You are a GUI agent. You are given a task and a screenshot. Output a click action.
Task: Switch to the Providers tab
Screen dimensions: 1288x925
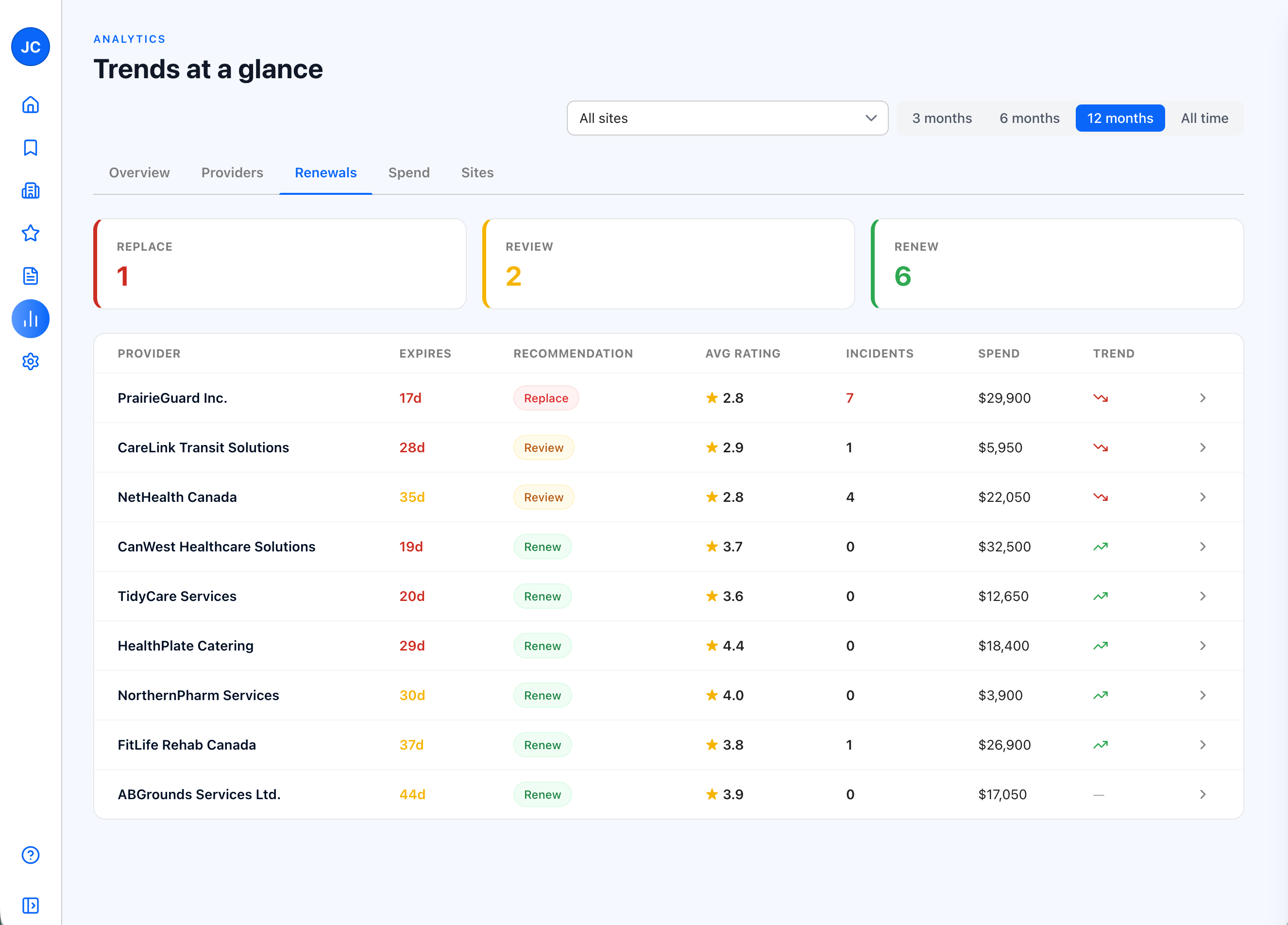232,173
